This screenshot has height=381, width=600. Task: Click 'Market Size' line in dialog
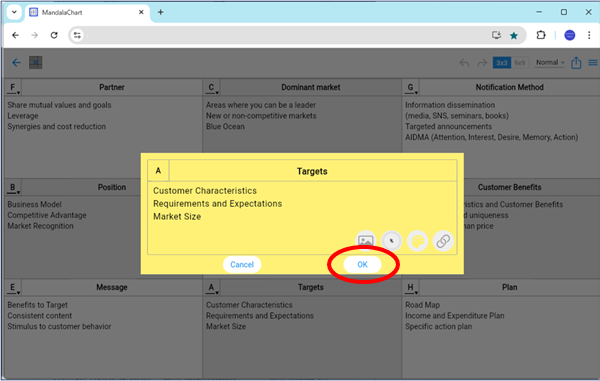[177, 217]
